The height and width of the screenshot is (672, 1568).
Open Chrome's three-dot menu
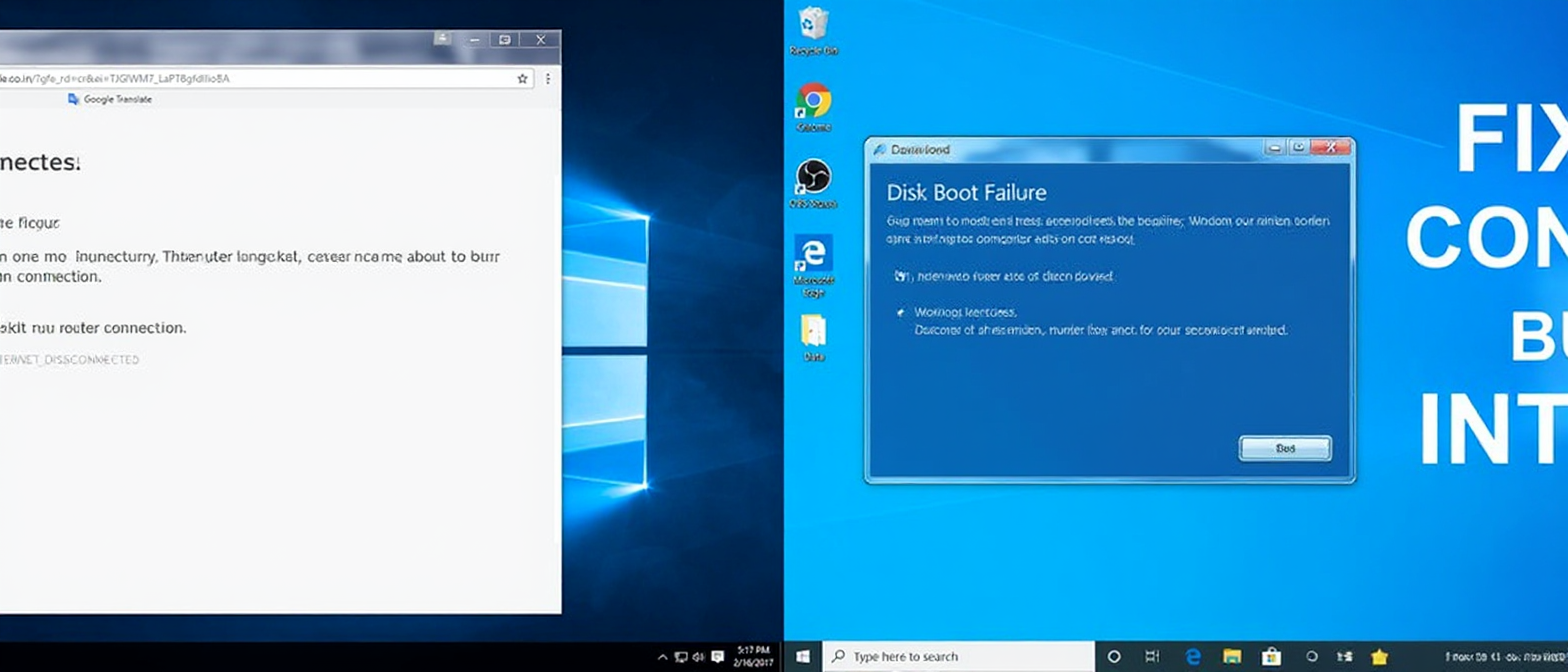pos(547,78)
